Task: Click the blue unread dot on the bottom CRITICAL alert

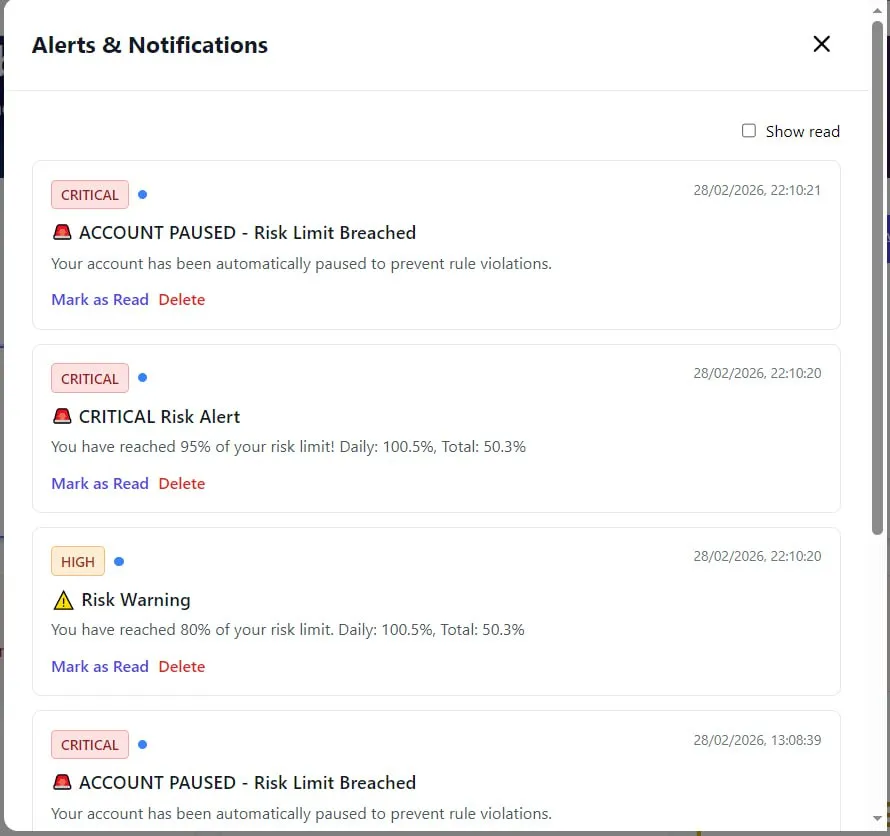Action: (142, 744)
